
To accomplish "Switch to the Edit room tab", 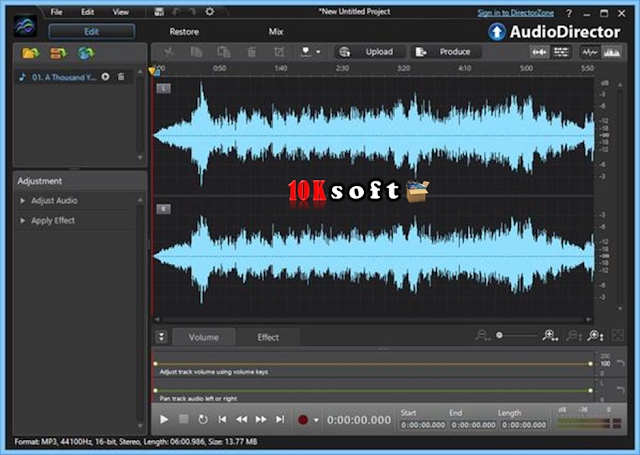I will tap(92, 31).
